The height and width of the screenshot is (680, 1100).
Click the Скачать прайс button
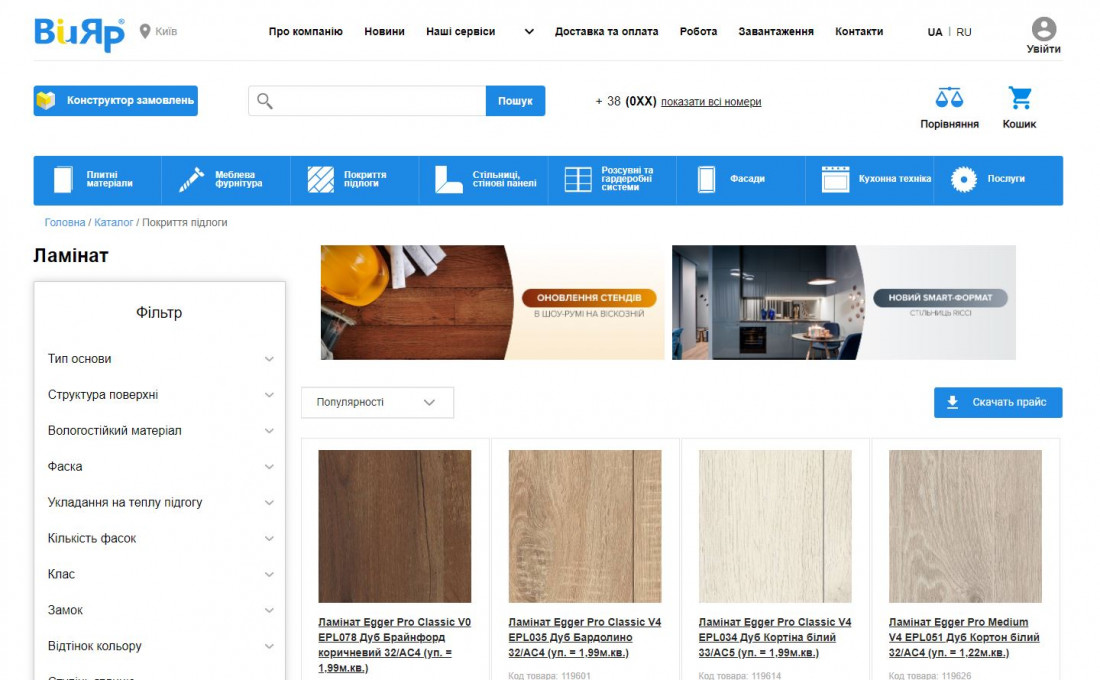(x=998, y=402)
